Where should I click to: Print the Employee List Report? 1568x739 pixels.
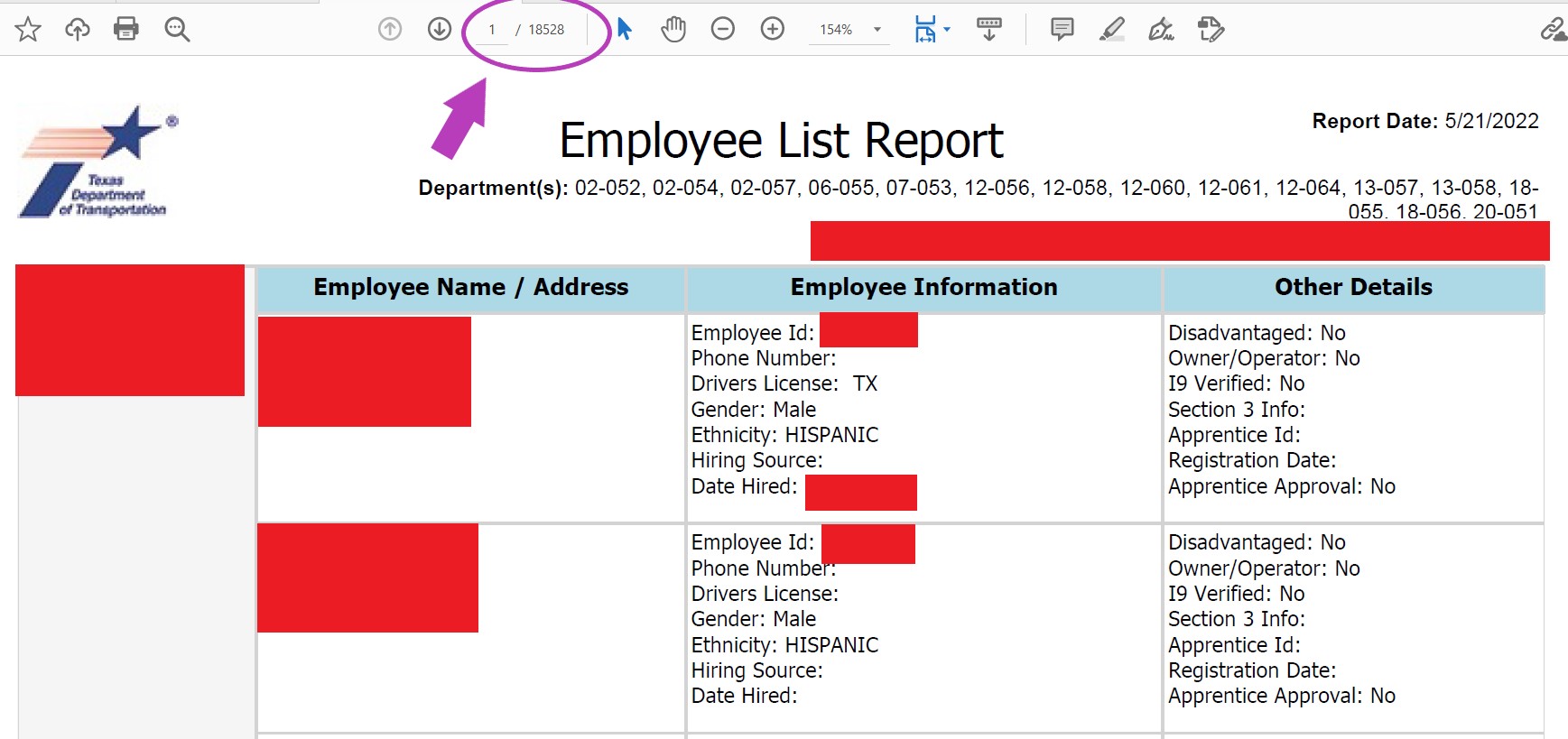(x=126, y=30)
